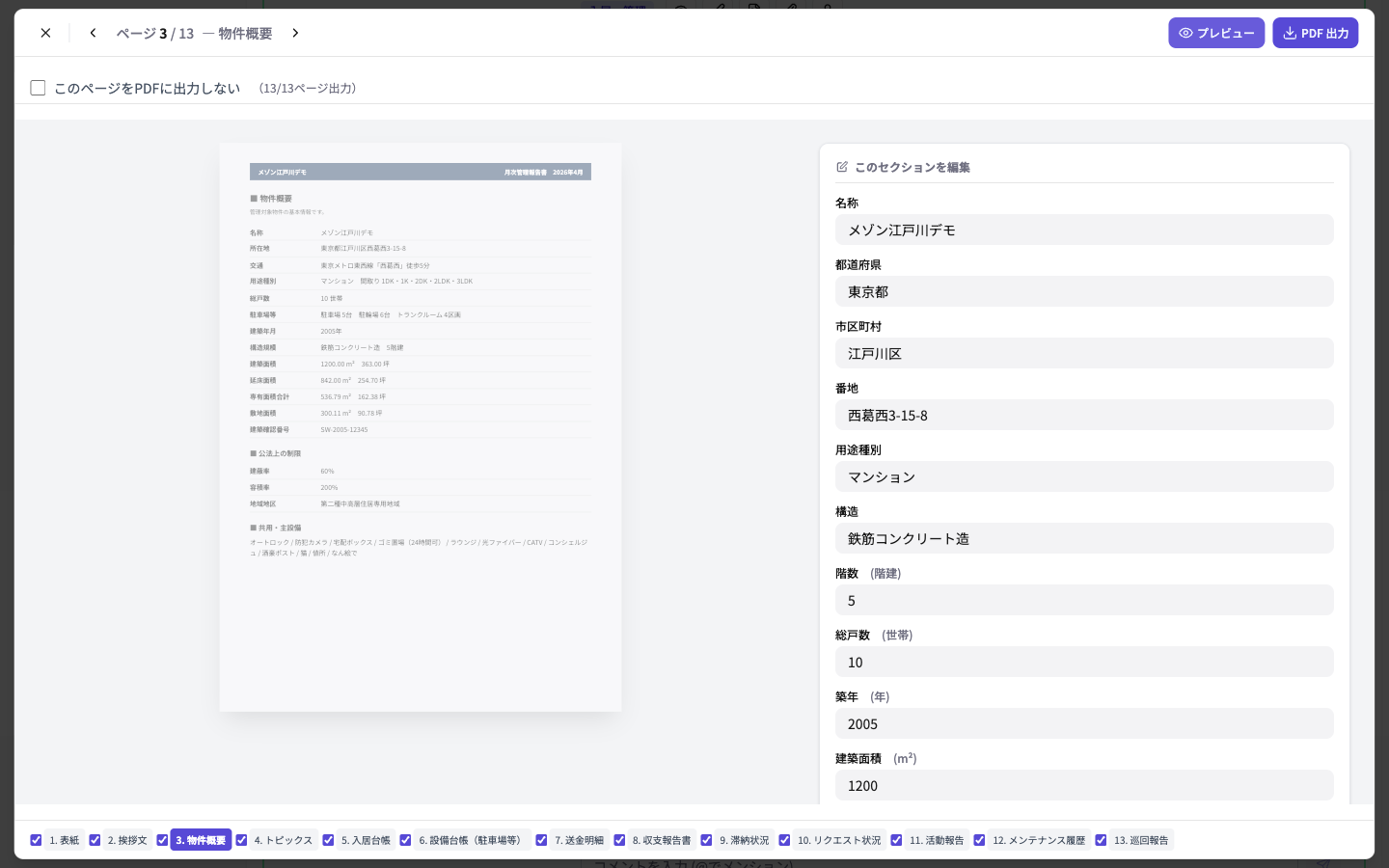
Task: Click the 築年 field showing 2005
Action: [x=1084, y=723]
